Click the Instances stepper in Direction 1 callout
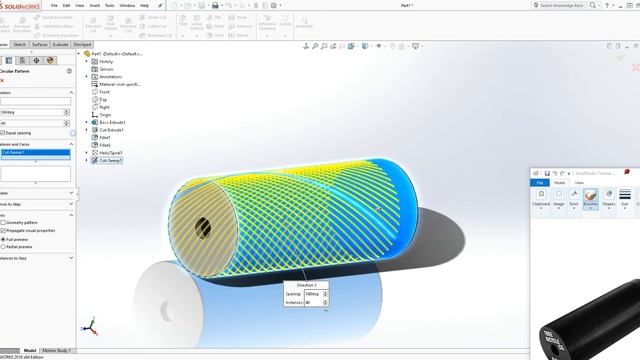Image resolution: width=640 pixels, height=360 pixels. click(x=325, y=303)
